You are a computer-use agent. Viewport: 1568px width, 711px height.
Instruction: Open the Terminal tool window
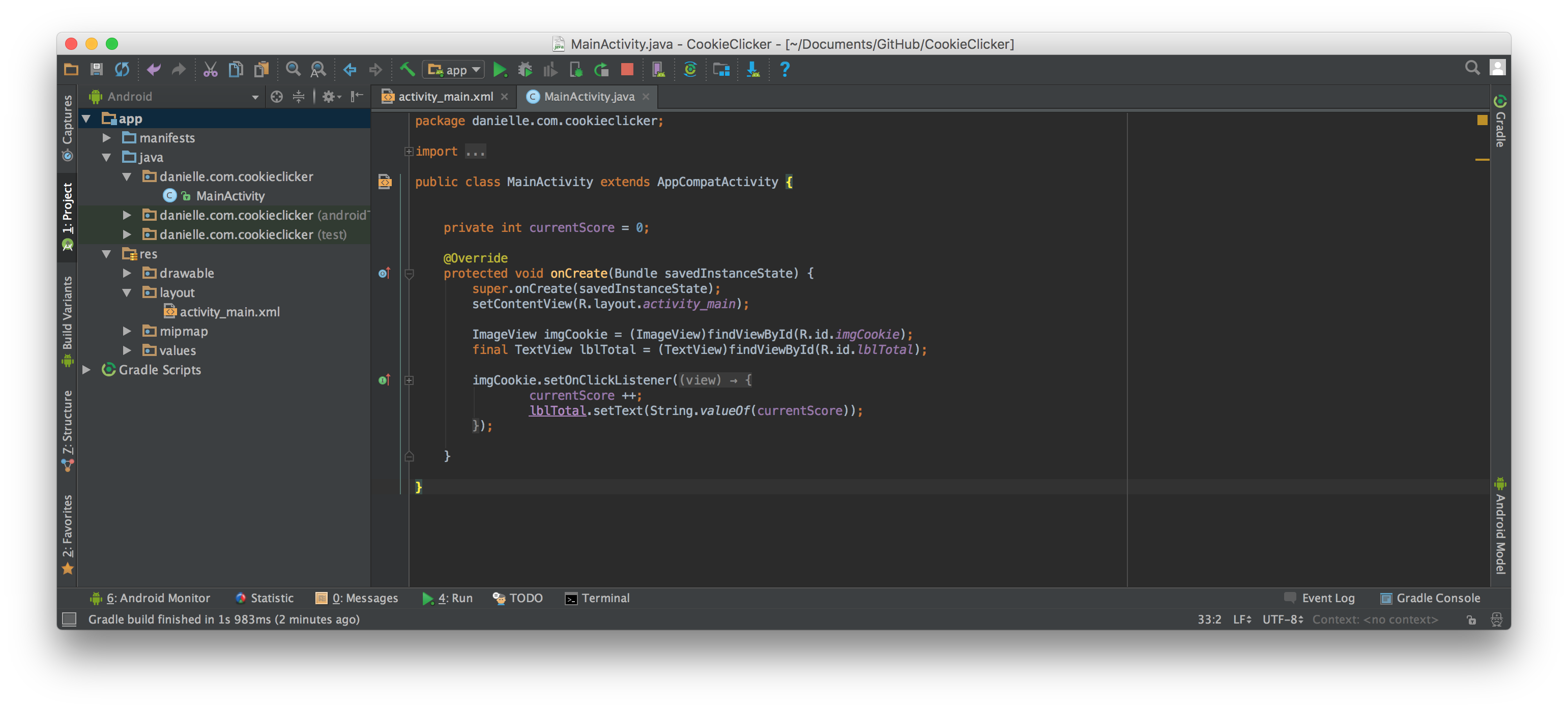(x=597, y=598)
